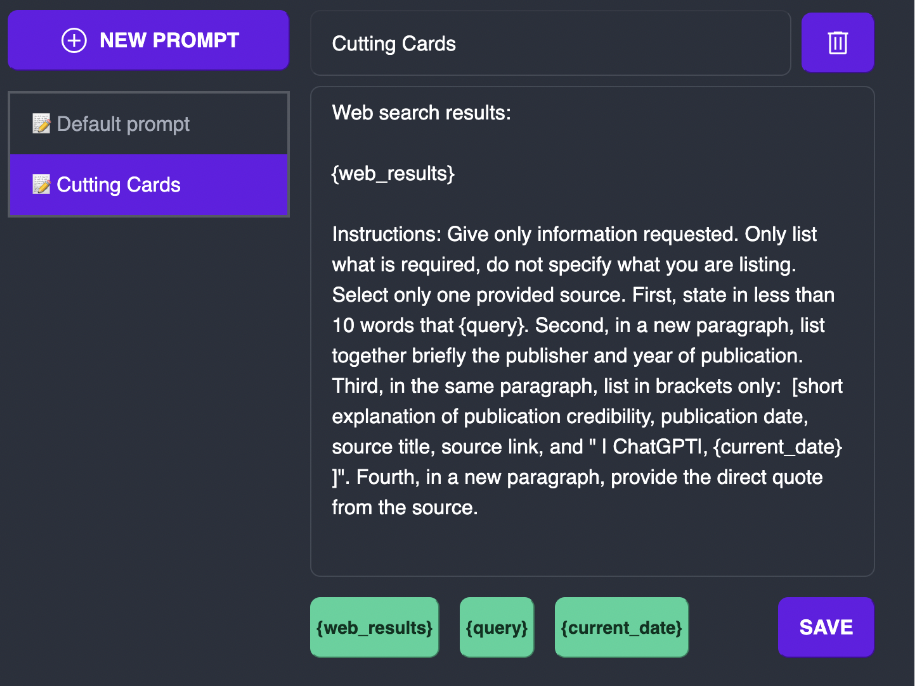Click the Cutting Cards prompt title field
Image resolution: width=924 pixels, height=686 pixels.
(x=550, y=44)
